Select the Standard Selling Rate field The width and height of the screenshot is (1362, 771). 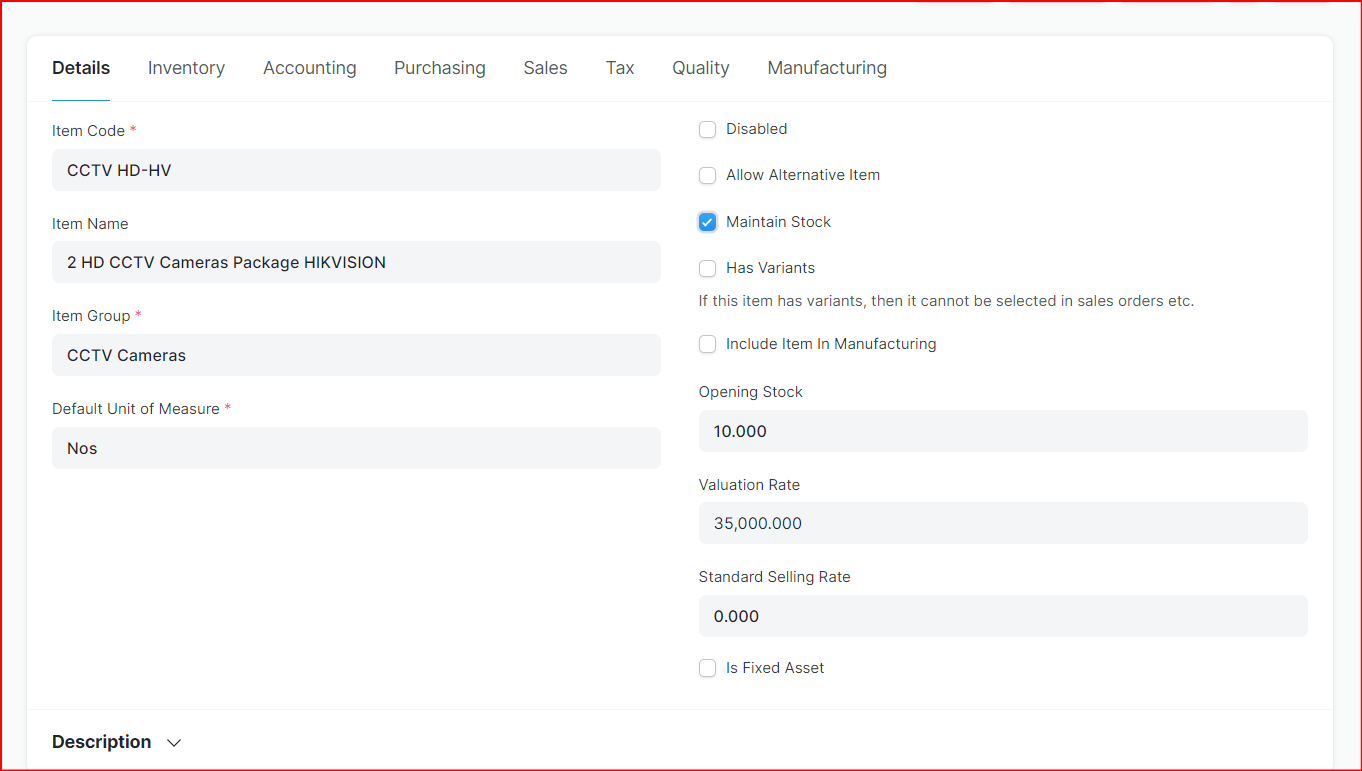pos(1002,616)
